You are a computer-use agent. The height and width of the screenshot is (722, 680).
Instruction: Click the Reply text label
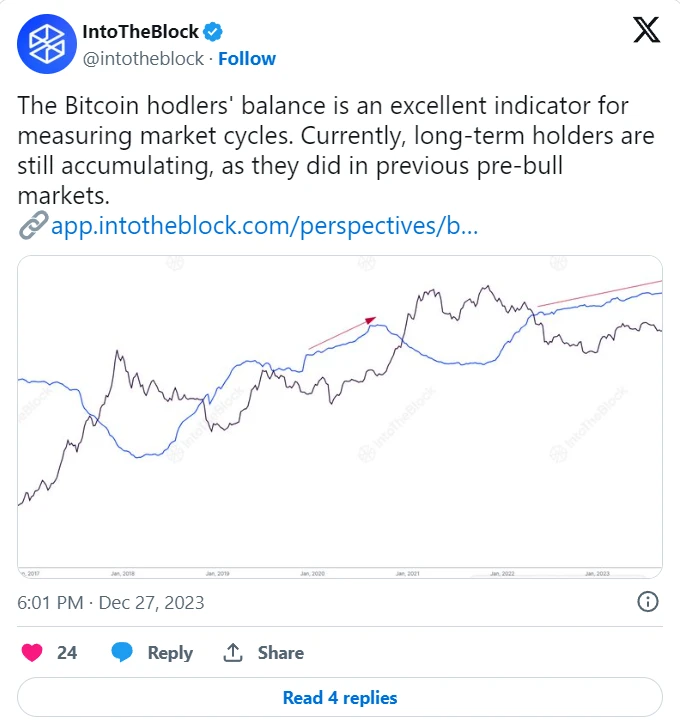point(170,652)
